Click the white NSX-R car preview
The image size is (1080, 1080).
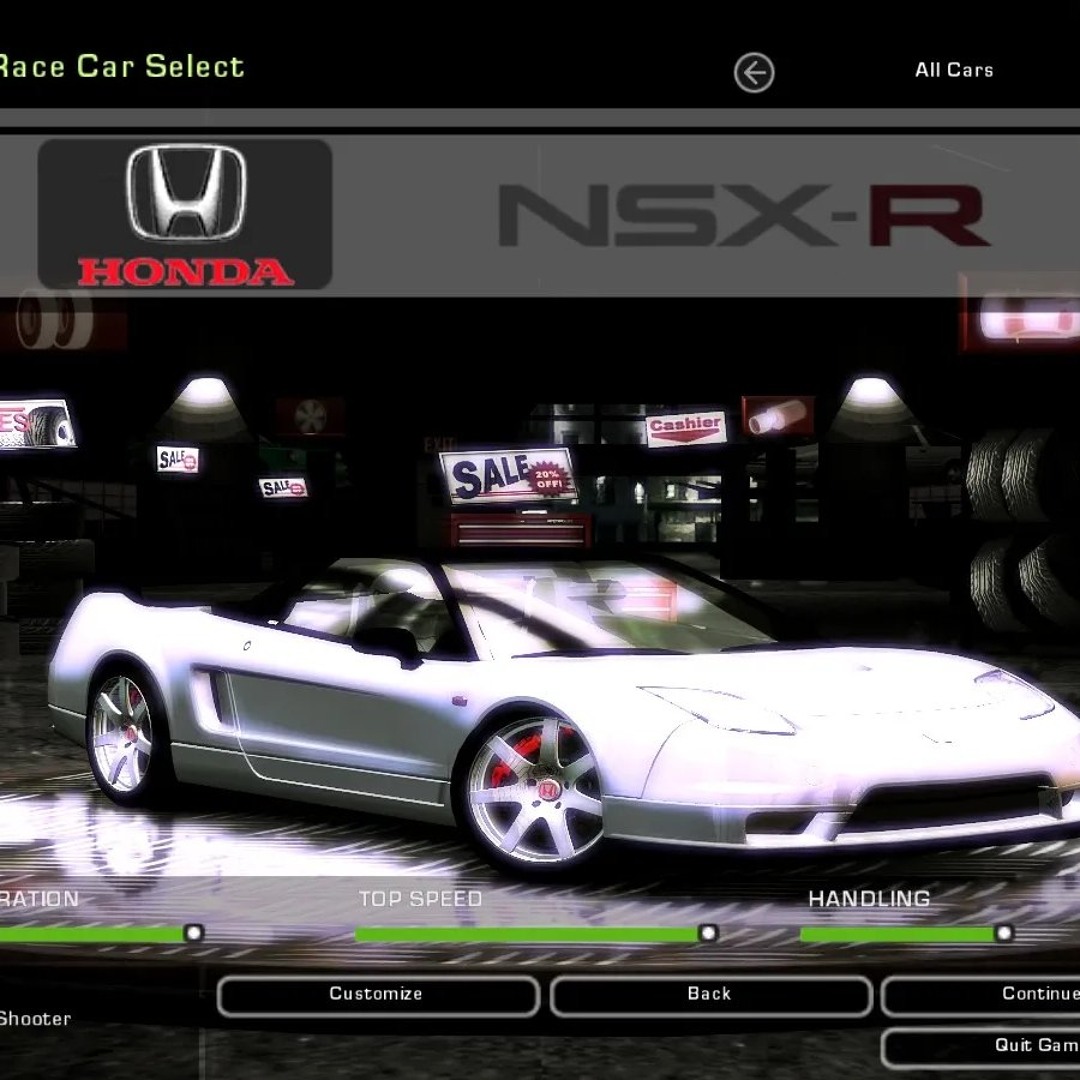pyautogui.click(x=565, y=716)
